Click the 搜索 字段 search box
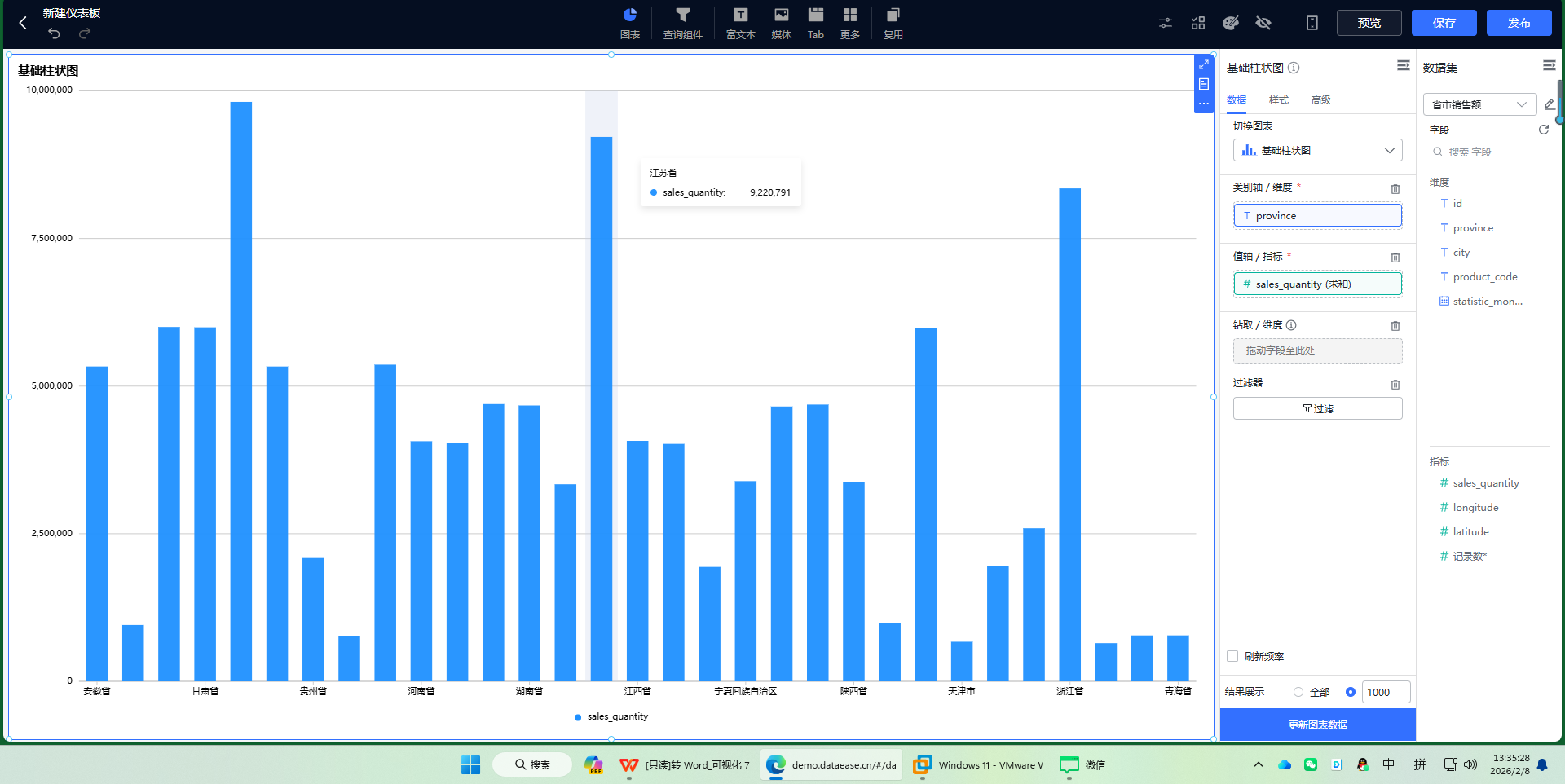 [1490, 152]
